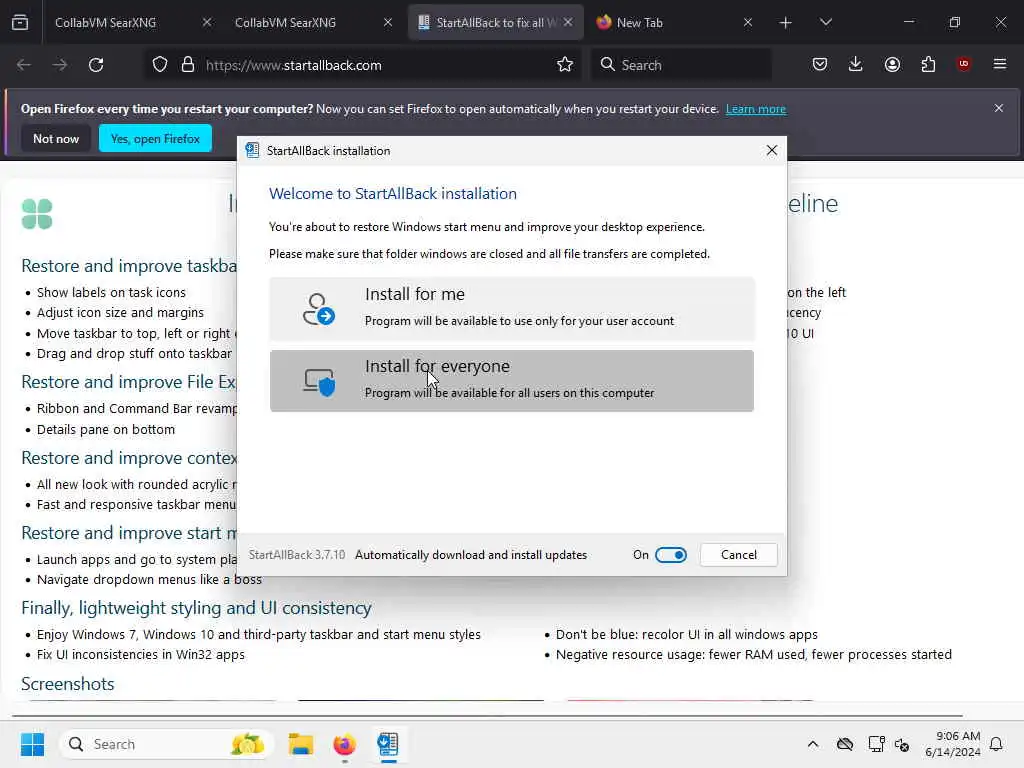Click the Firefox taskbar icon
The height and width of the screenshot is (768, 1024).
click(344, 744)
